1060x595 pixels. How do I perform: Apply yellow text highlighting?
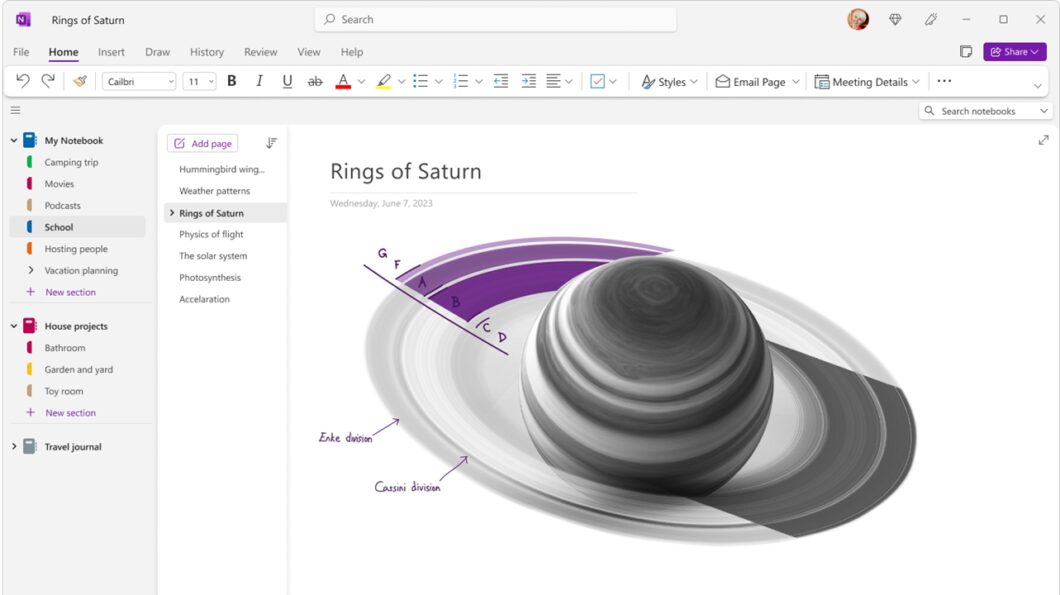(384, 81)
